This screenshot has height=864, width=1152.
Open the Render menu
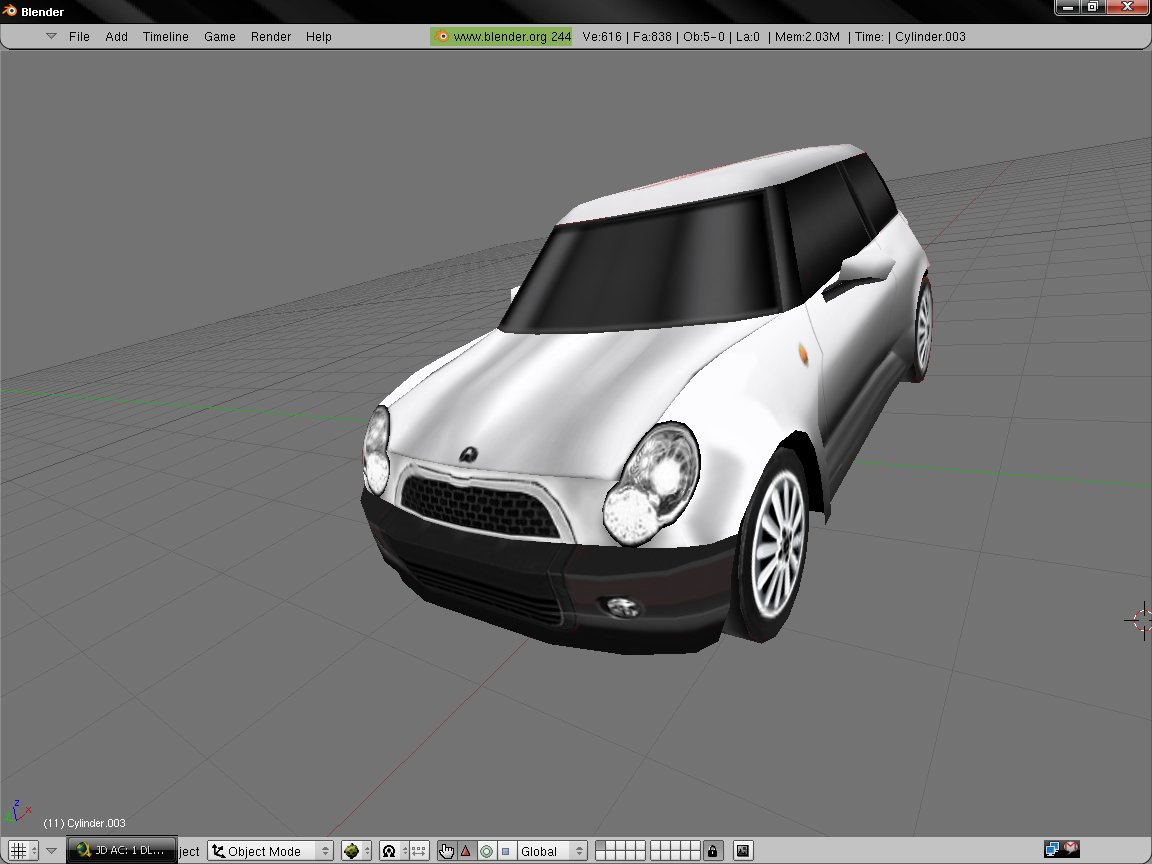pyautogui.click(x=271, y=37)
